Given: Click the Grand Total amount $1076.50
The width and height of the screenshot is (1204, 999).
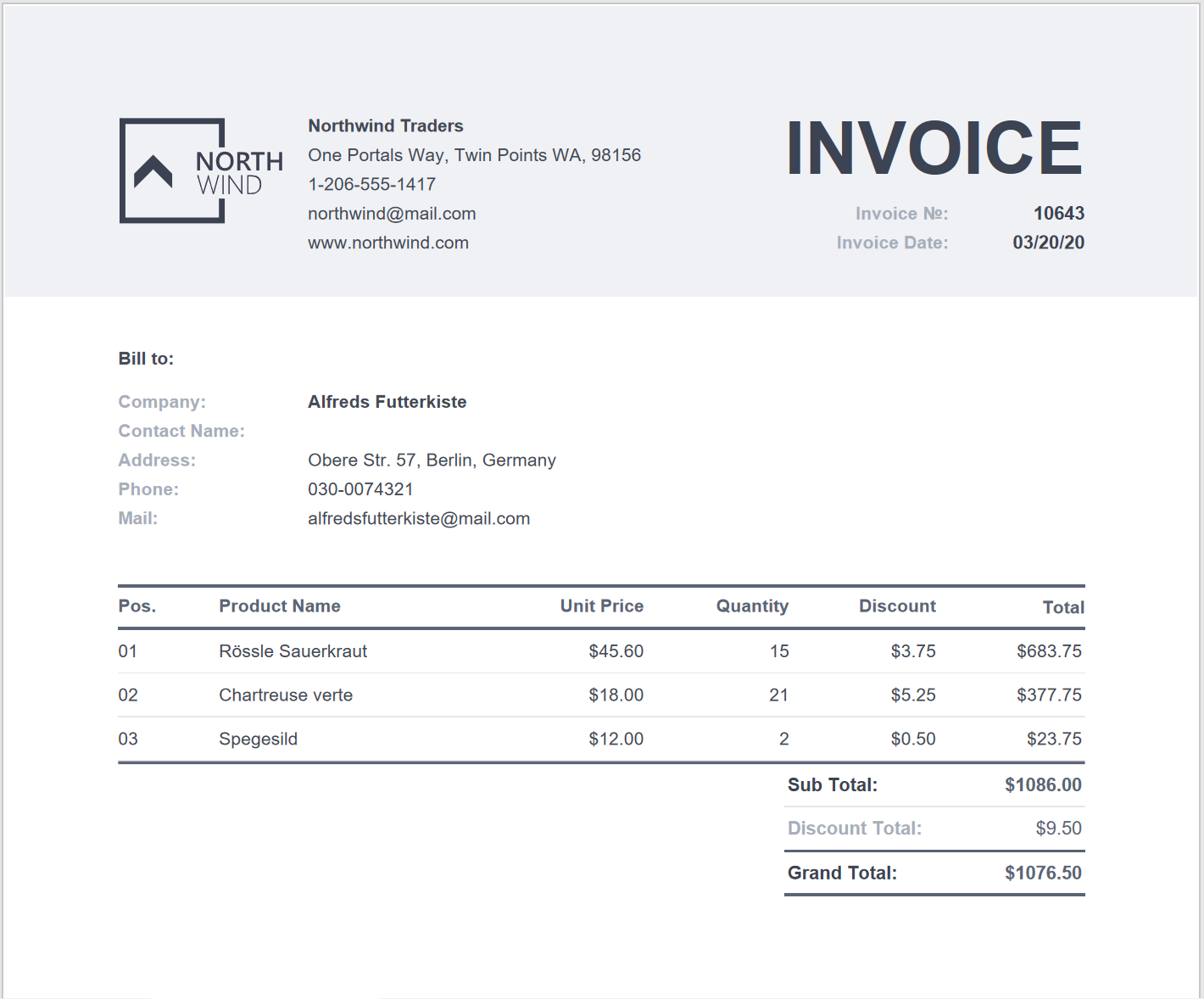Looking at the screenshot, I should (x=1043, y=873).
